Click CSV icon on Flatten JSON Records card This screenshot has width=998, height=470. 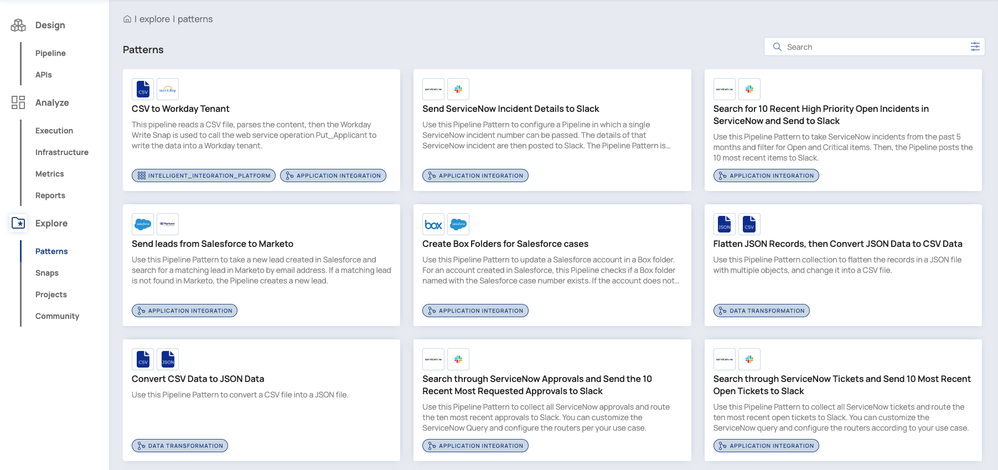point(749,224)
